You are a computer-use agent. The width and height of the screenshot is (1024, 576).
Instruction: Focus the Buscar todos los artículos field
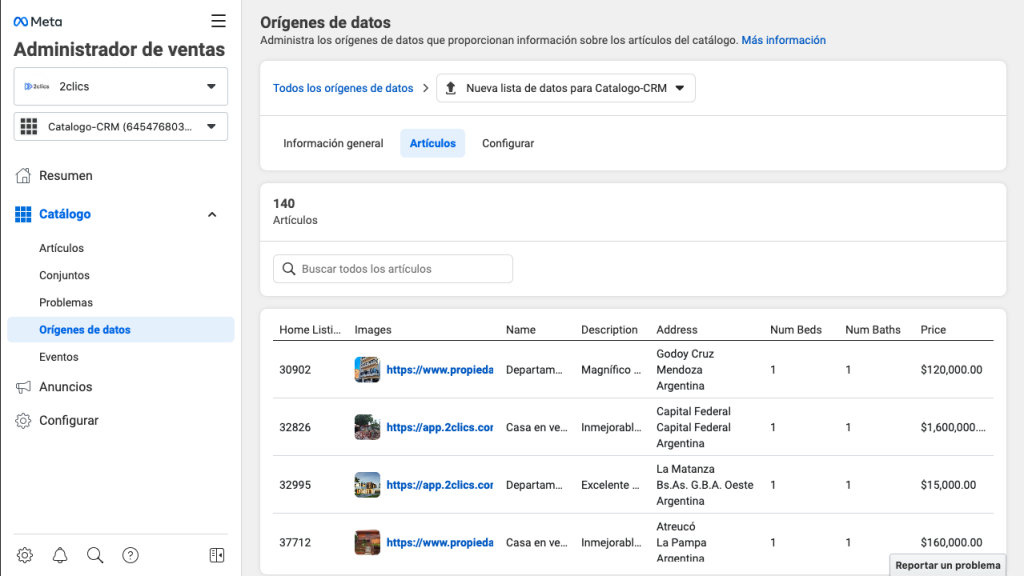[392, 268]
